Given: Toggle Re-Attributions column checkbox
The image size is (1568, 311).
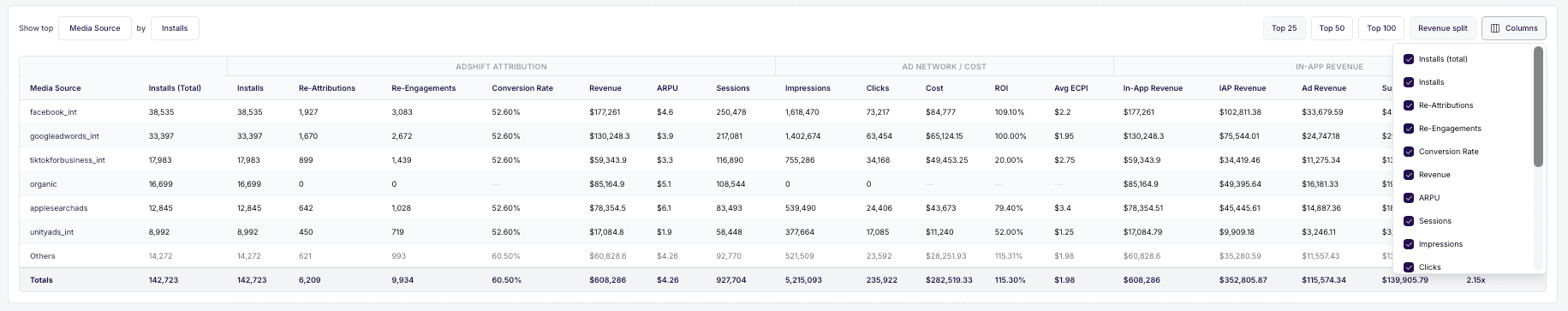Looking at the screenshot, I should point(1409,105).
